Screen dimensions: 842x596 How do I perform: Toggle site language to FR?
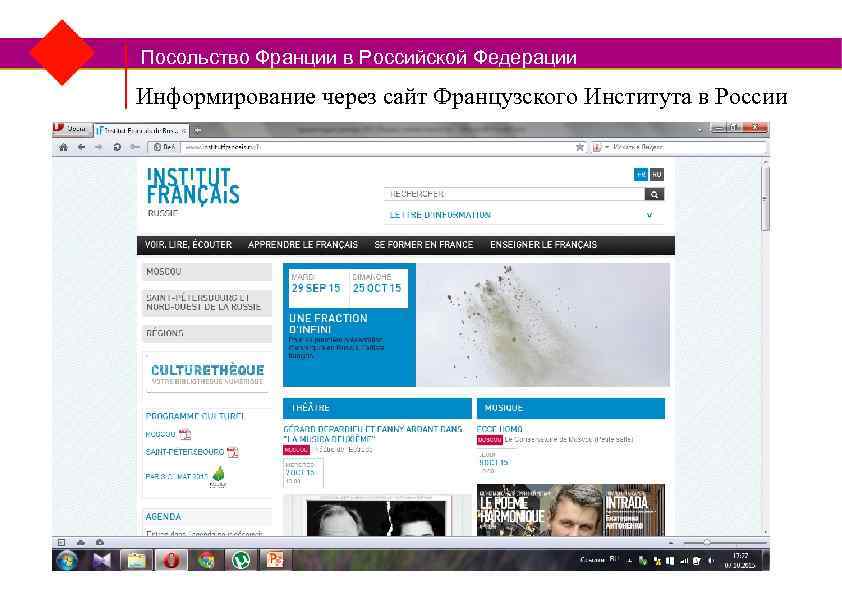click(x=638, y=176)
